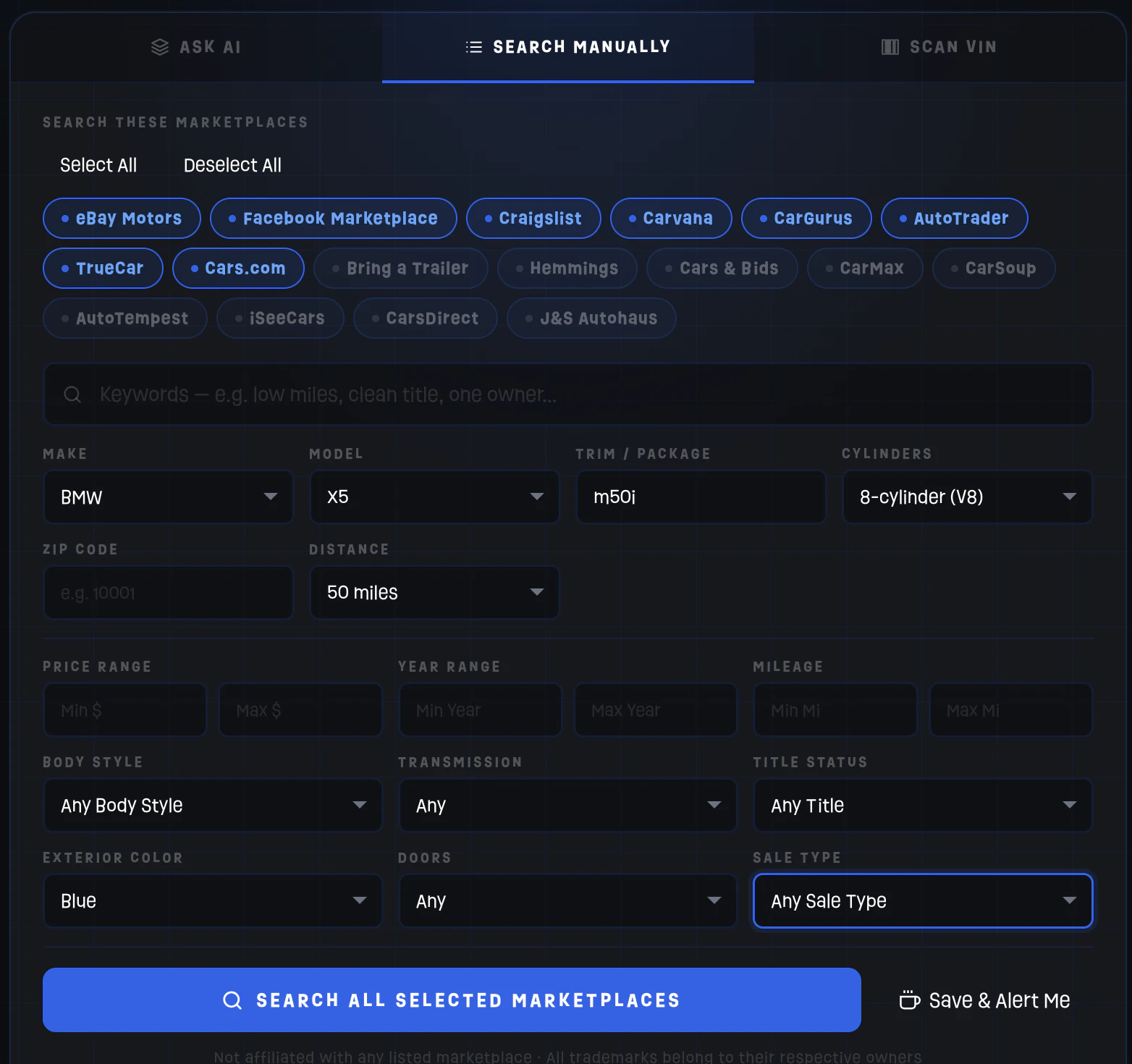Click the Max $ price field
Screen dimensions: 1132x1064
[300, 709]
